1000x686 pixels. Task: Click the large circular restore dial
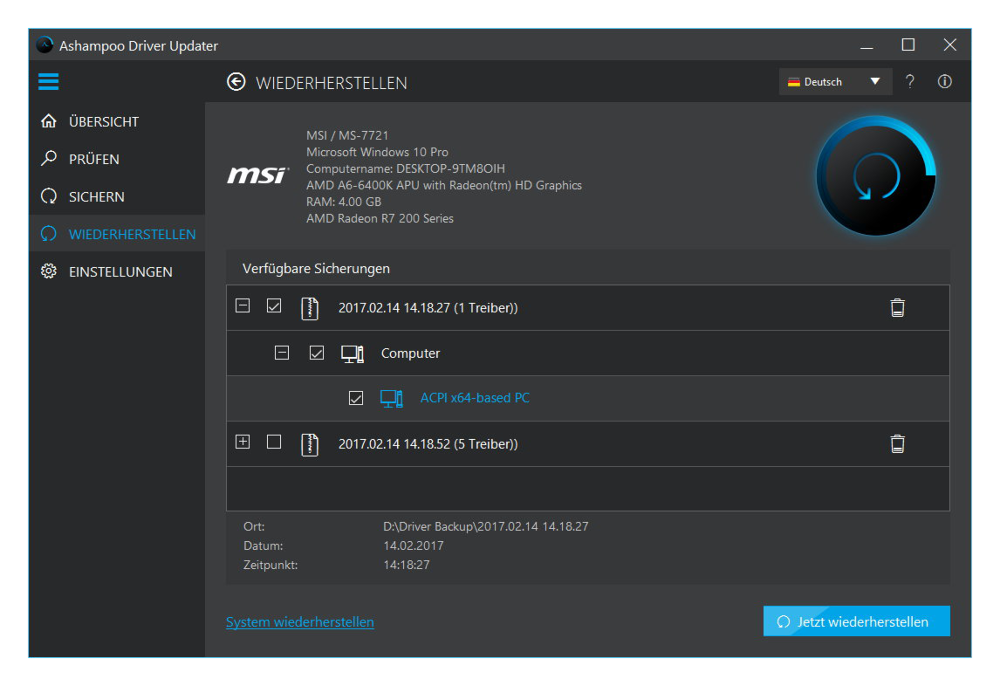(x=876, y=176)
